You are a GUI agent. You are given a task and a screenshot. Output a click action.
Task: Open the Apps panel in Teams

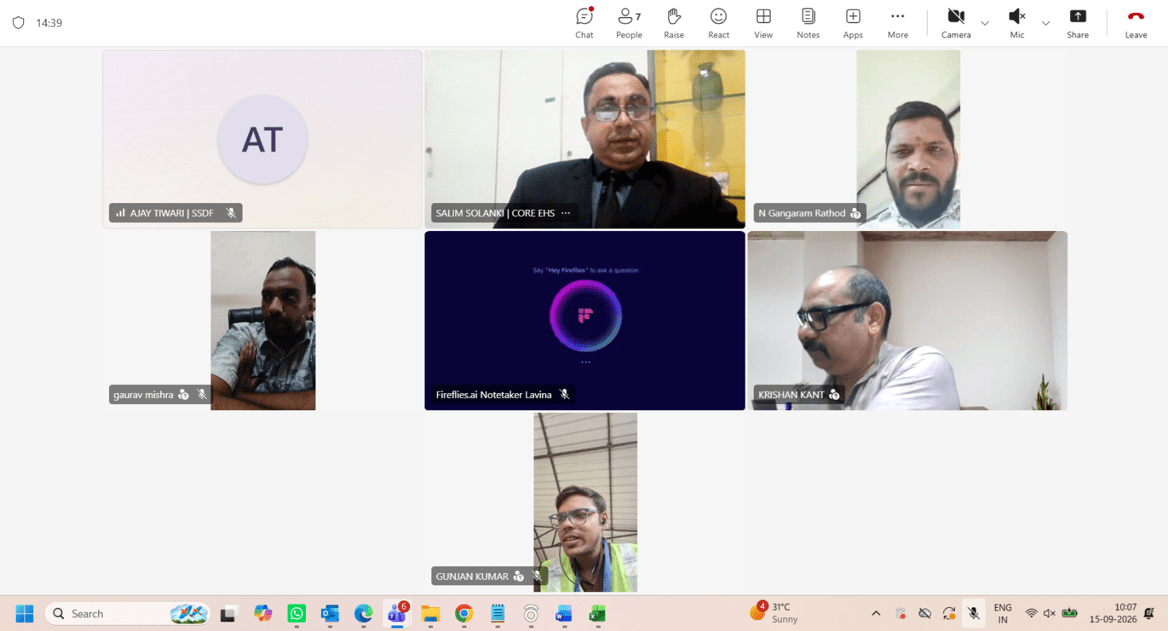click(x=852, y=23)
